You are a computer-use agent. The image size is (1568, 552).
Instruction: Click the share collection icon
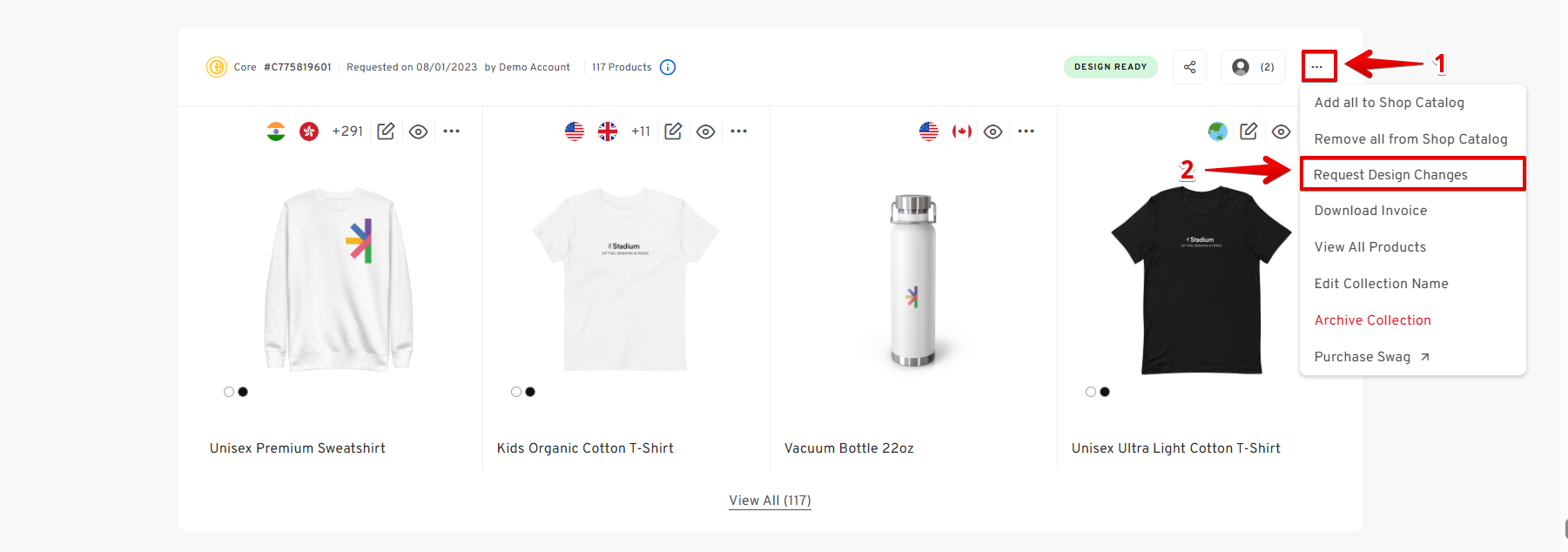pyautogui.click(x=1189, y=67)
